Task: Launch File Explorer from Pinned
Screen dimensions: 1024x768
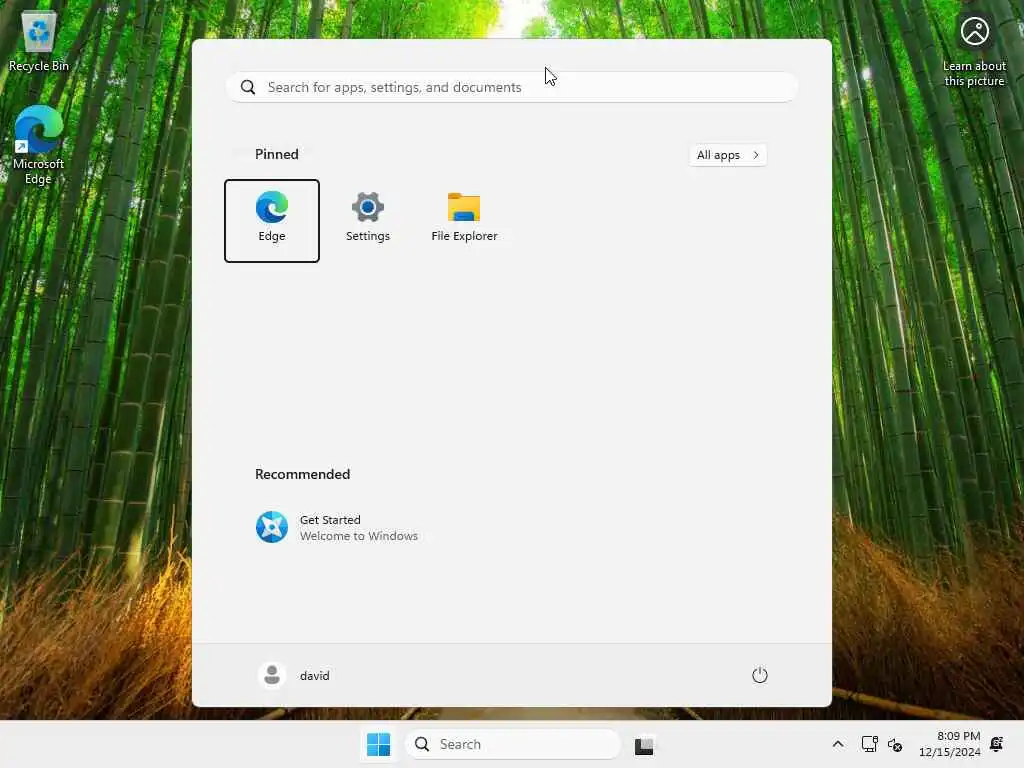Action: pos(464,221)
